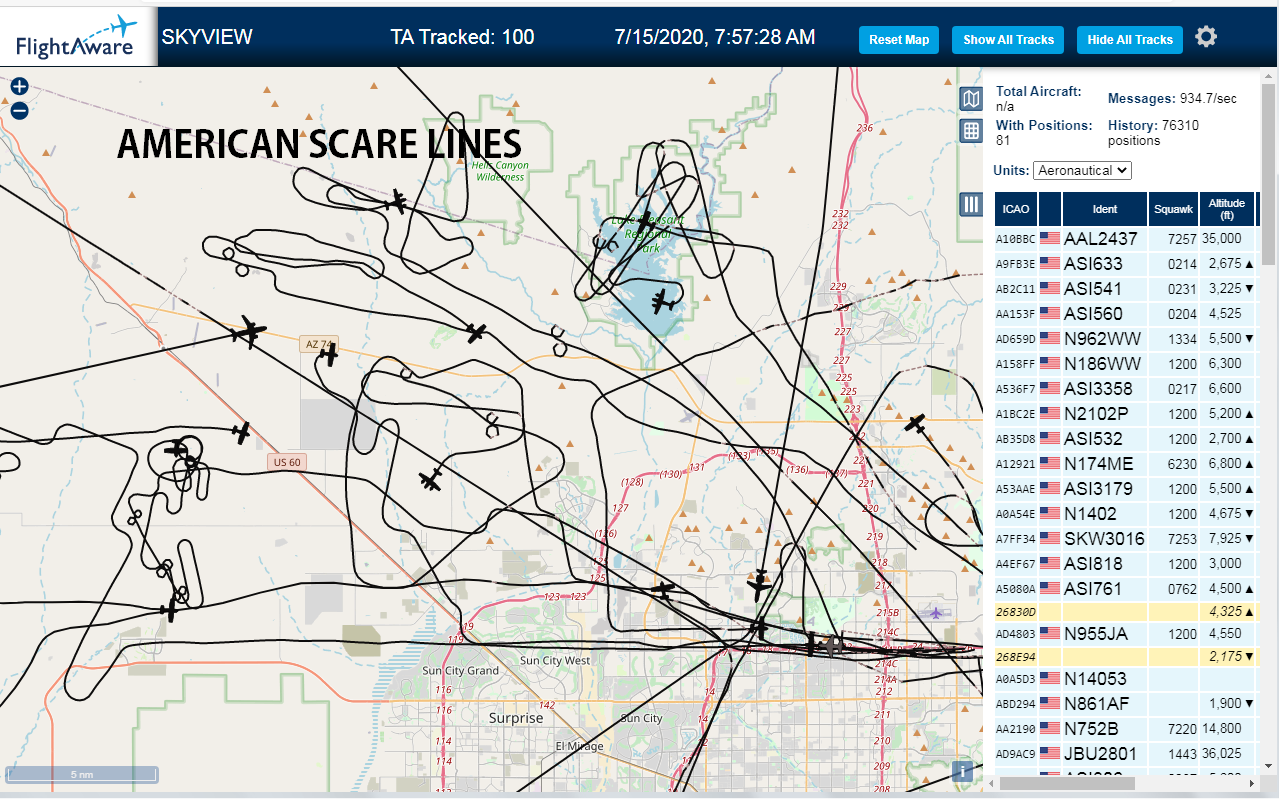Select the purple aircraft icon on map
This screenshot has height=799, width=1279.
click(935, 612)
